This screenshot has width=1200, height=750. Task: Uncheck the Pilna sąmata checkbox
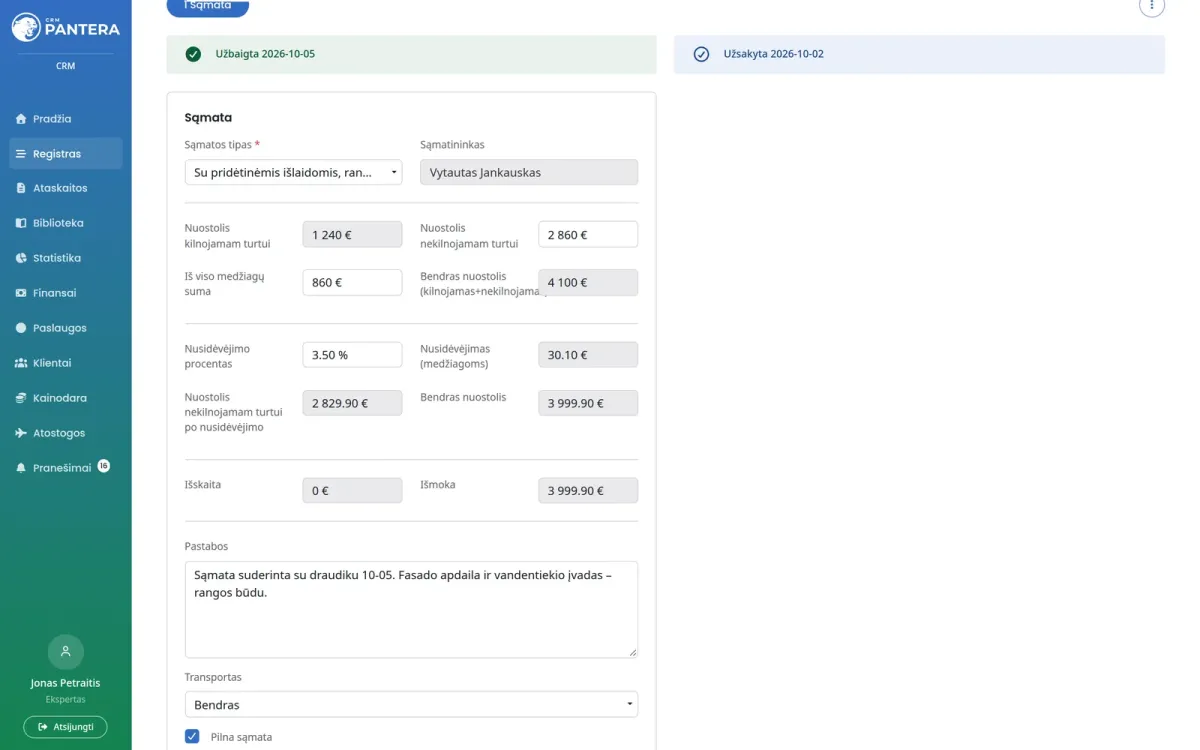(x=192, y=737)
